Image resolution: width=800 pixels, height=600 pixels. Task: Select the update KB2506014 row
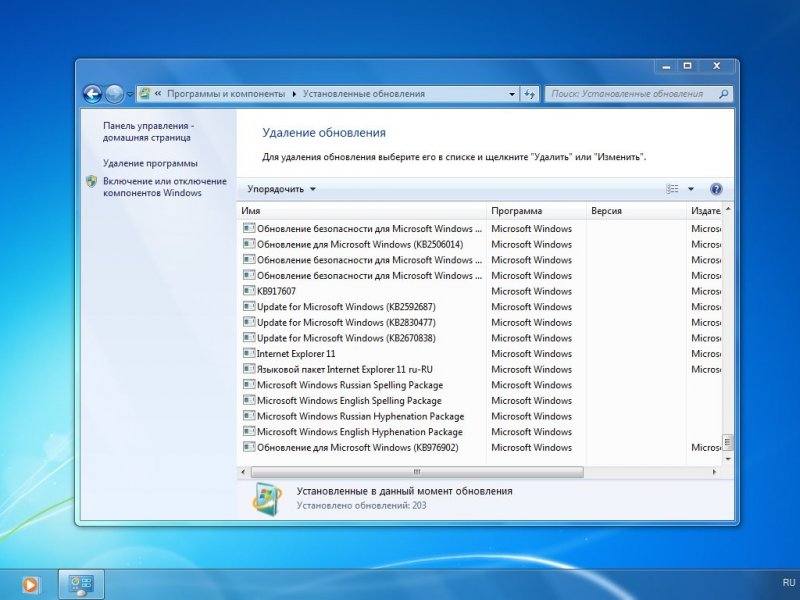(480, 244)
